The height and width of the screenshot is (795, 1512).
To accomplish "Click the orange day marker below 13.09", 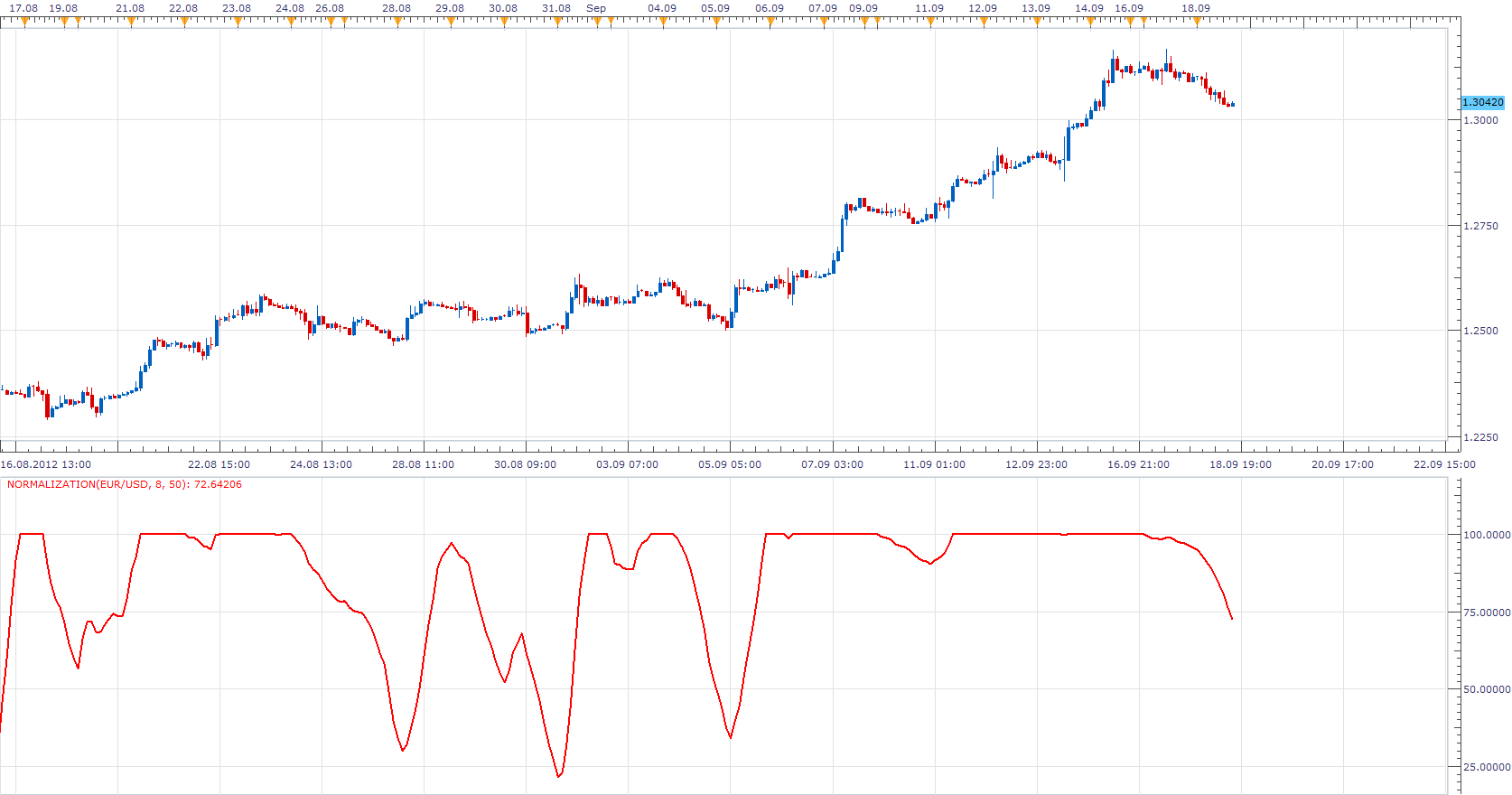I will [x=1037, y=22].
